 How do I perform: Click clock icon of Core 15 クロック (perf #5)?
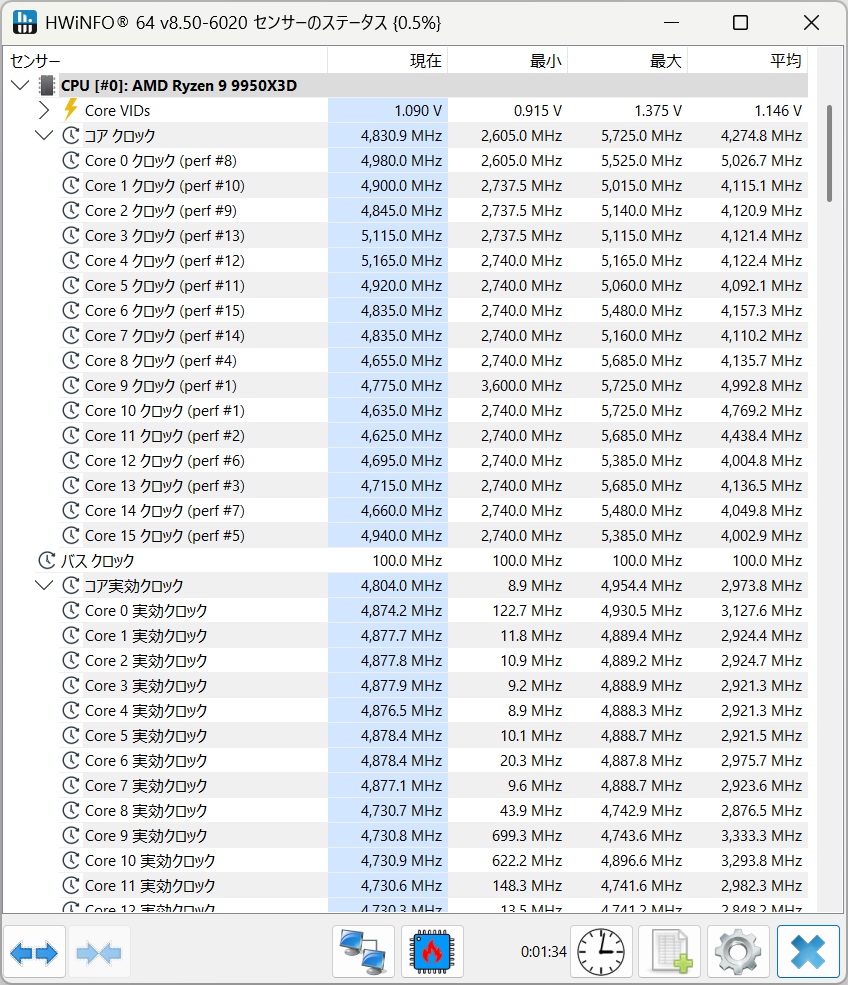pyautogui.click(x=71, y=535)
